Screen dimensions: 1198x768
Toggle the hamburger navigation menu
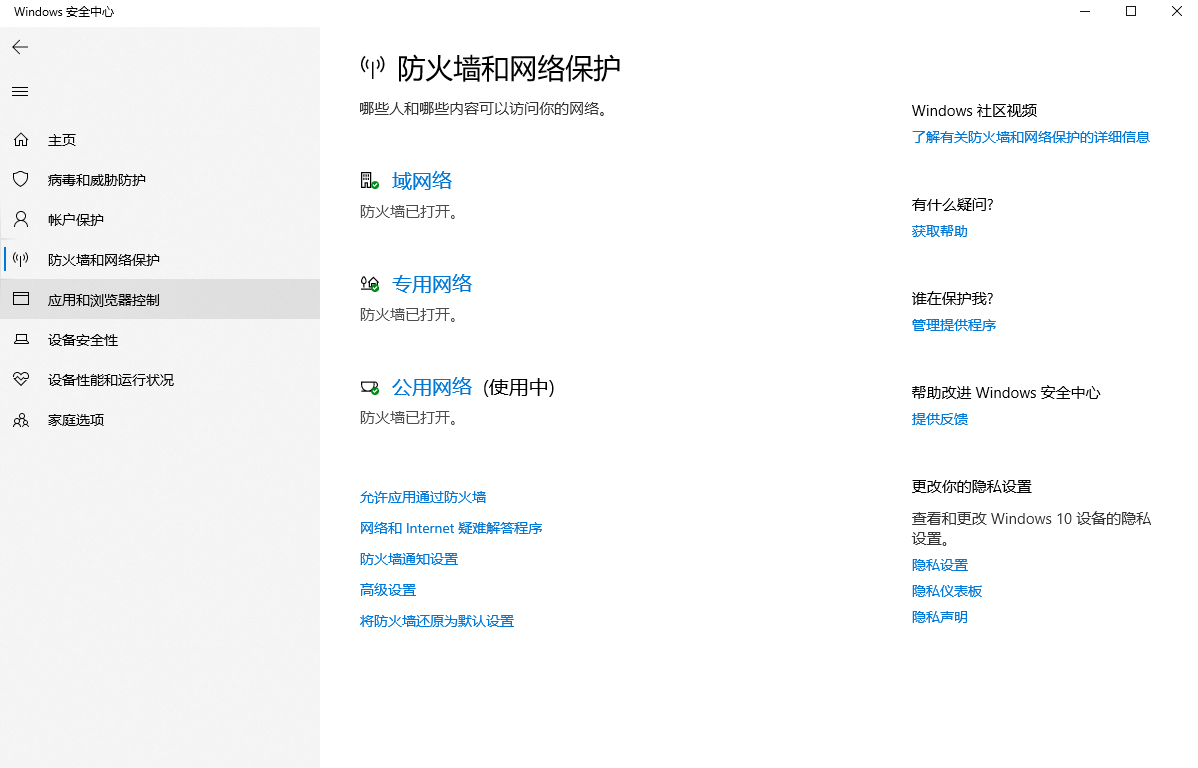point(21,92)
